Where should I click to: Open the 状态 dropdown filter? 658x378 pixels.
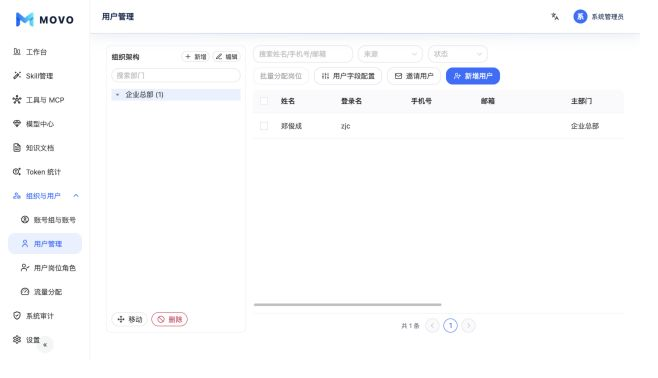[457, 54]
